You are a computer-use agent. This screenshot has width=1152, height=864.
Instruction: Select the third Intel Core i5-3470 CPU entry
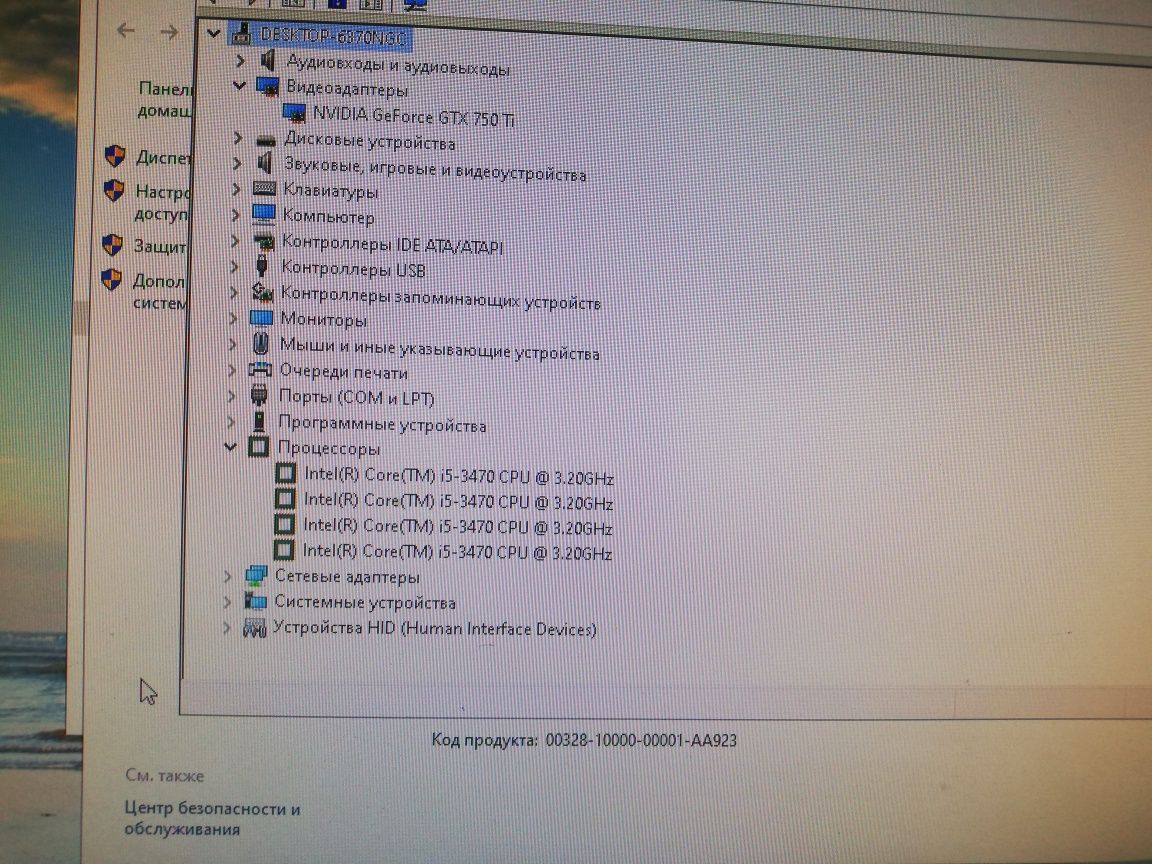[458, 527]
